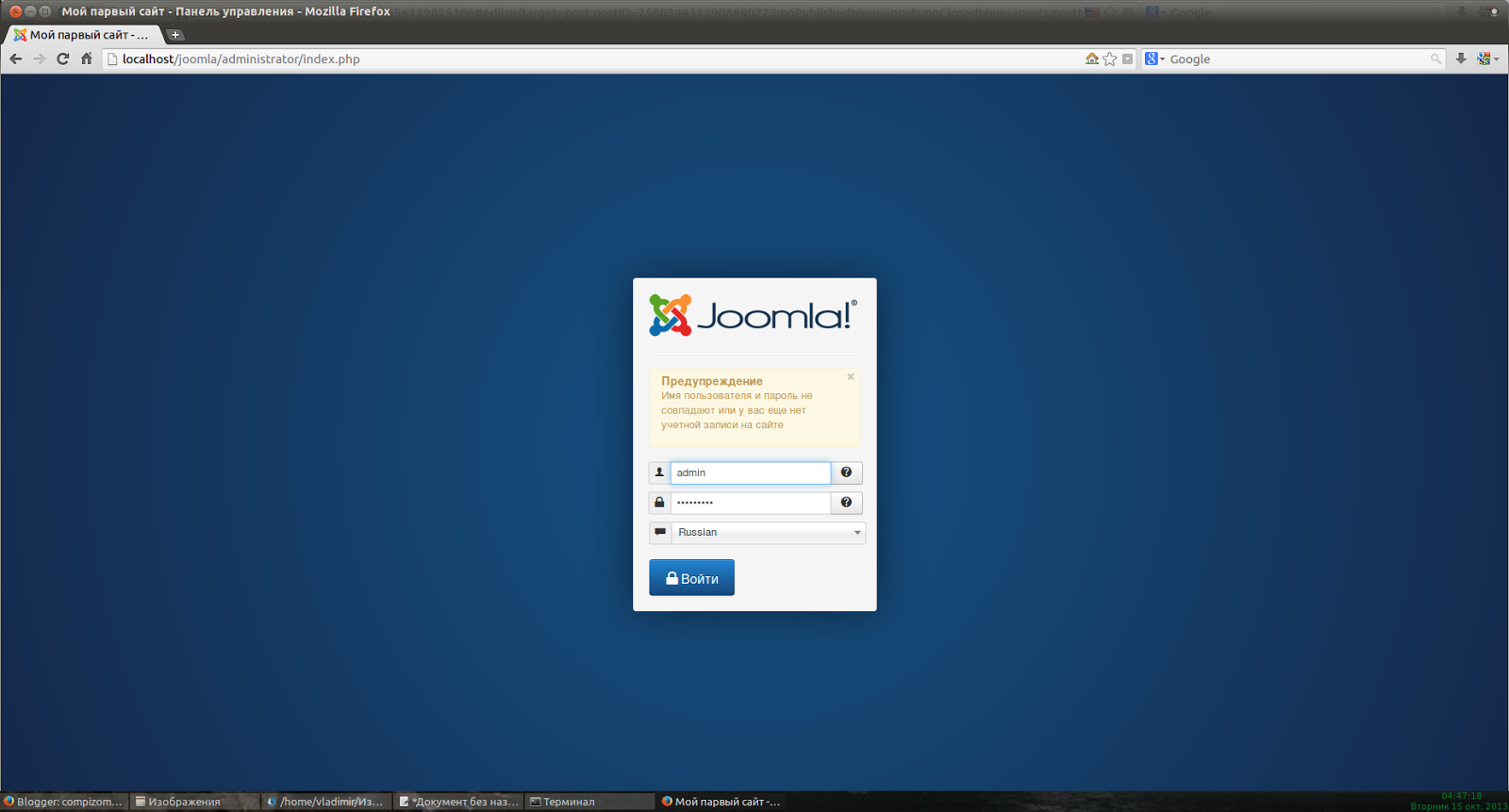Open the Russian language dropdown
The height and width of the screenshot is (812, 1509).
click(x=769, y=533)
